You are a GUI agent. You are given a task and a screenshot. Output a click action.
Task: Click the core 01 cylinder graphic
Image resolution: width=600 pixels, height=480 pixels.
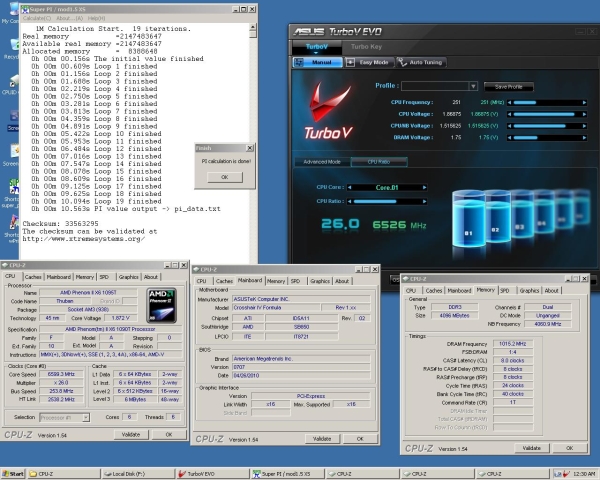tap(469, 218)
